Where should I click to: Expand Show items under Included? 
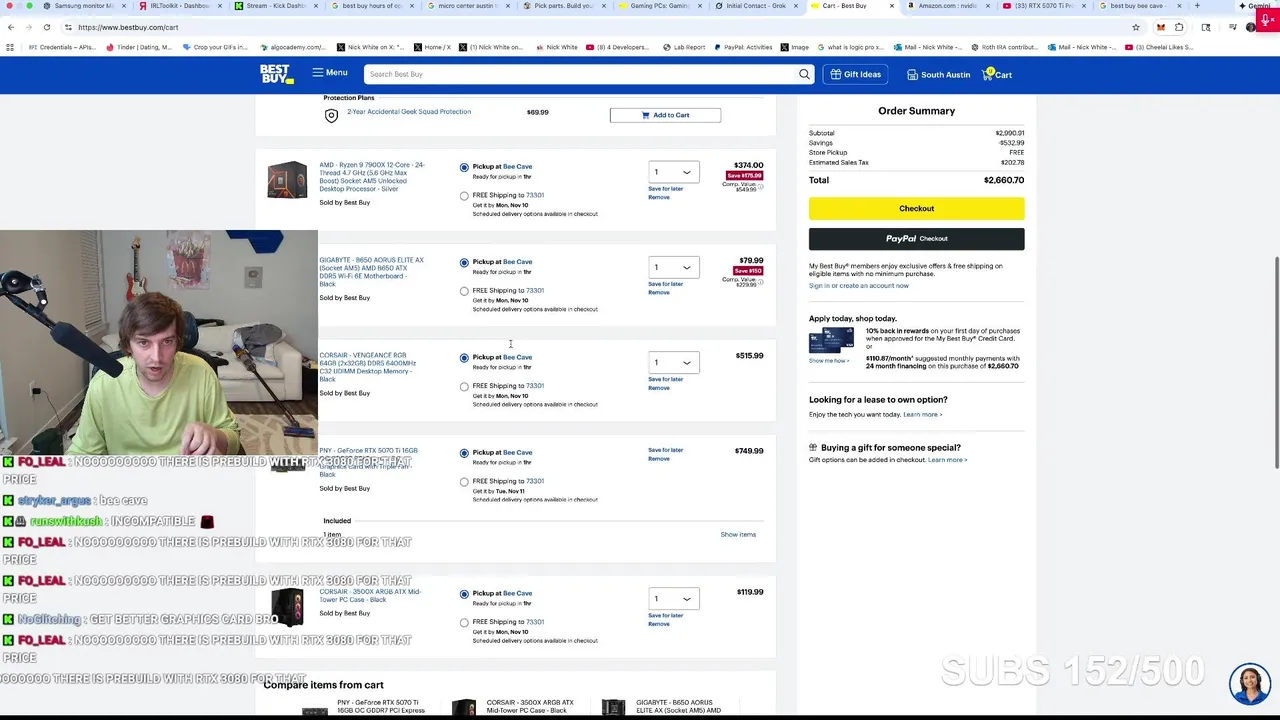pyautogui.click(x=738, y=535)
